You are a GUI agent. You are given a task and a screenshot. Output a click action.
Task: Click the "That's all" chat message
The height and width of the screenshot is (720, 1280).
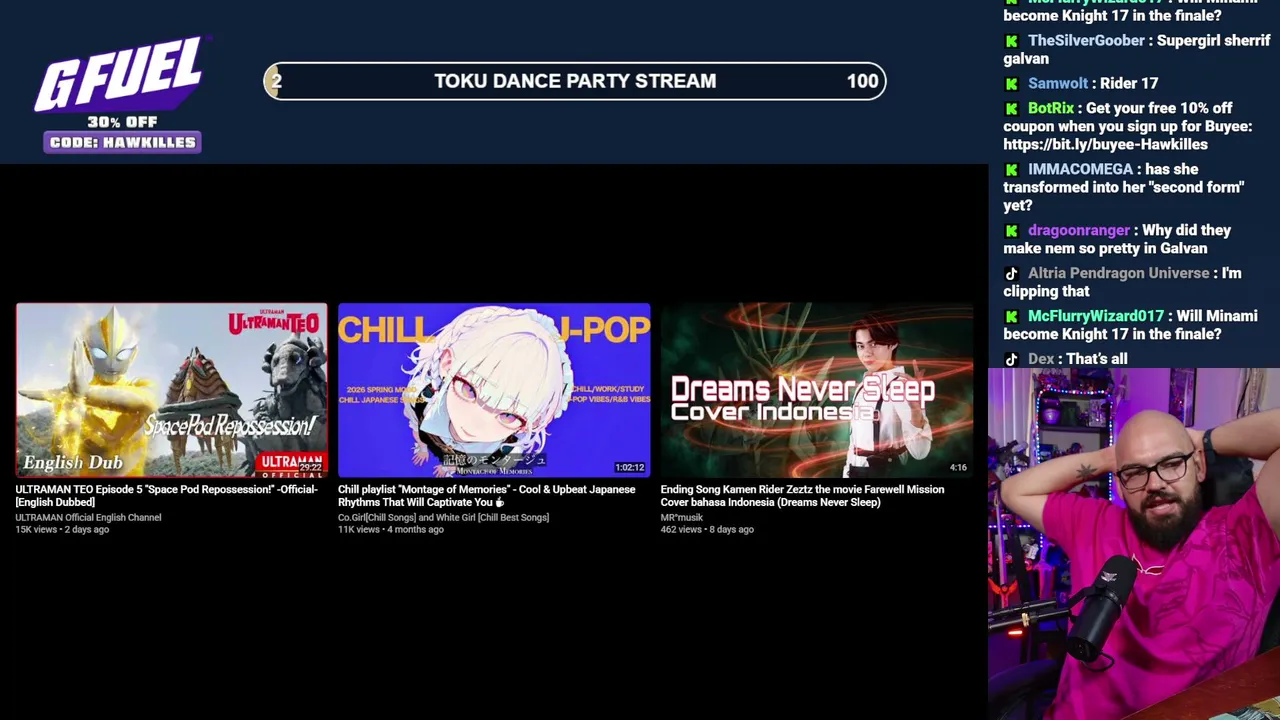tap(1097, 360)
